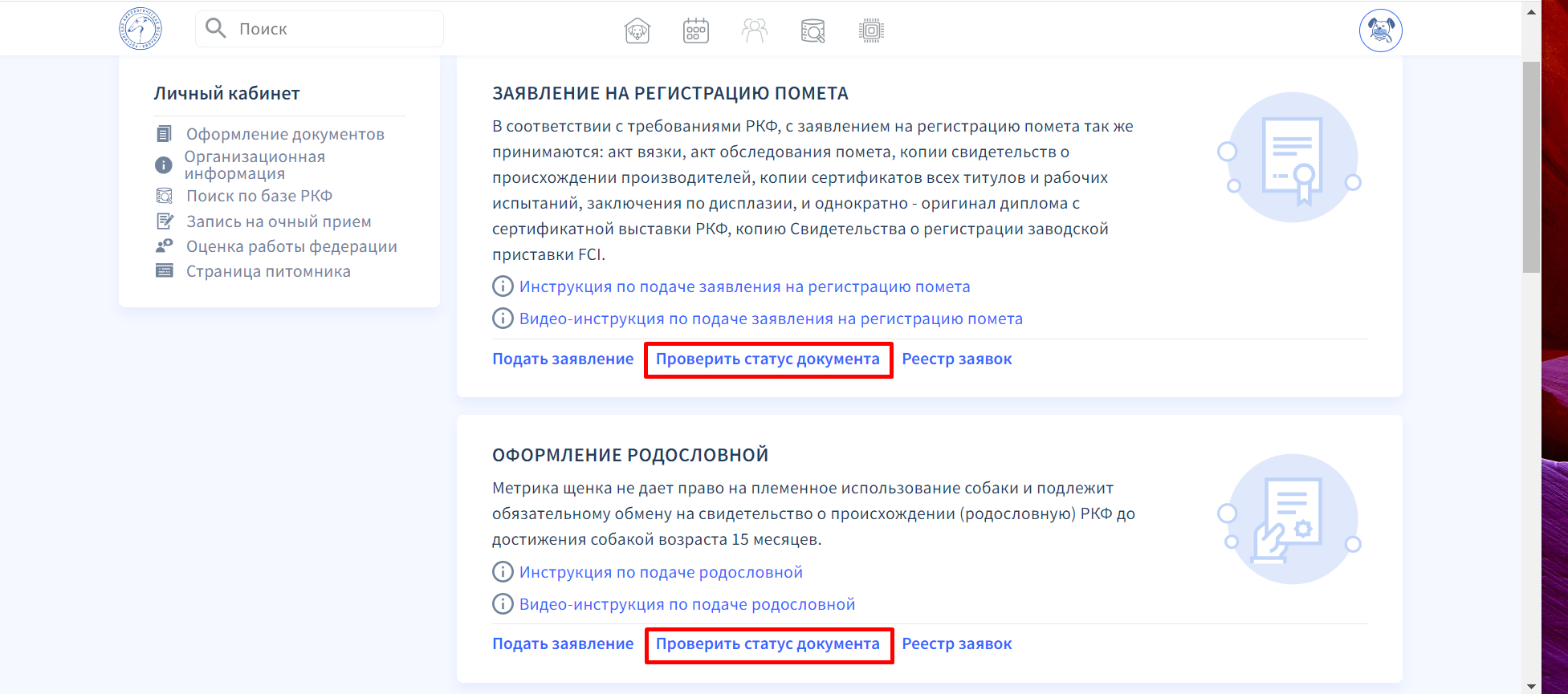The height and width of the screenshot is (694, 1568).
Task: Open Поиск по базе РКФ menu item
Action: pyautogui.click(x=259, y=196)
